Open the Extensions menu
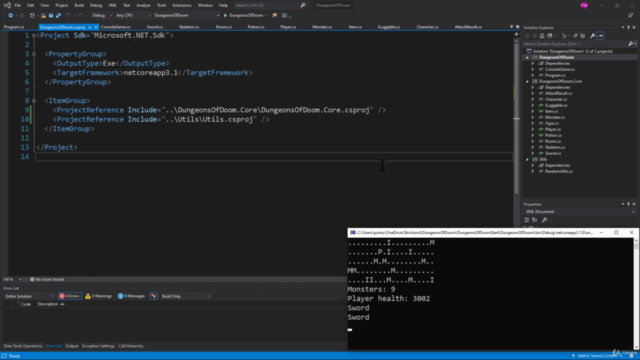 pos(182,5)
